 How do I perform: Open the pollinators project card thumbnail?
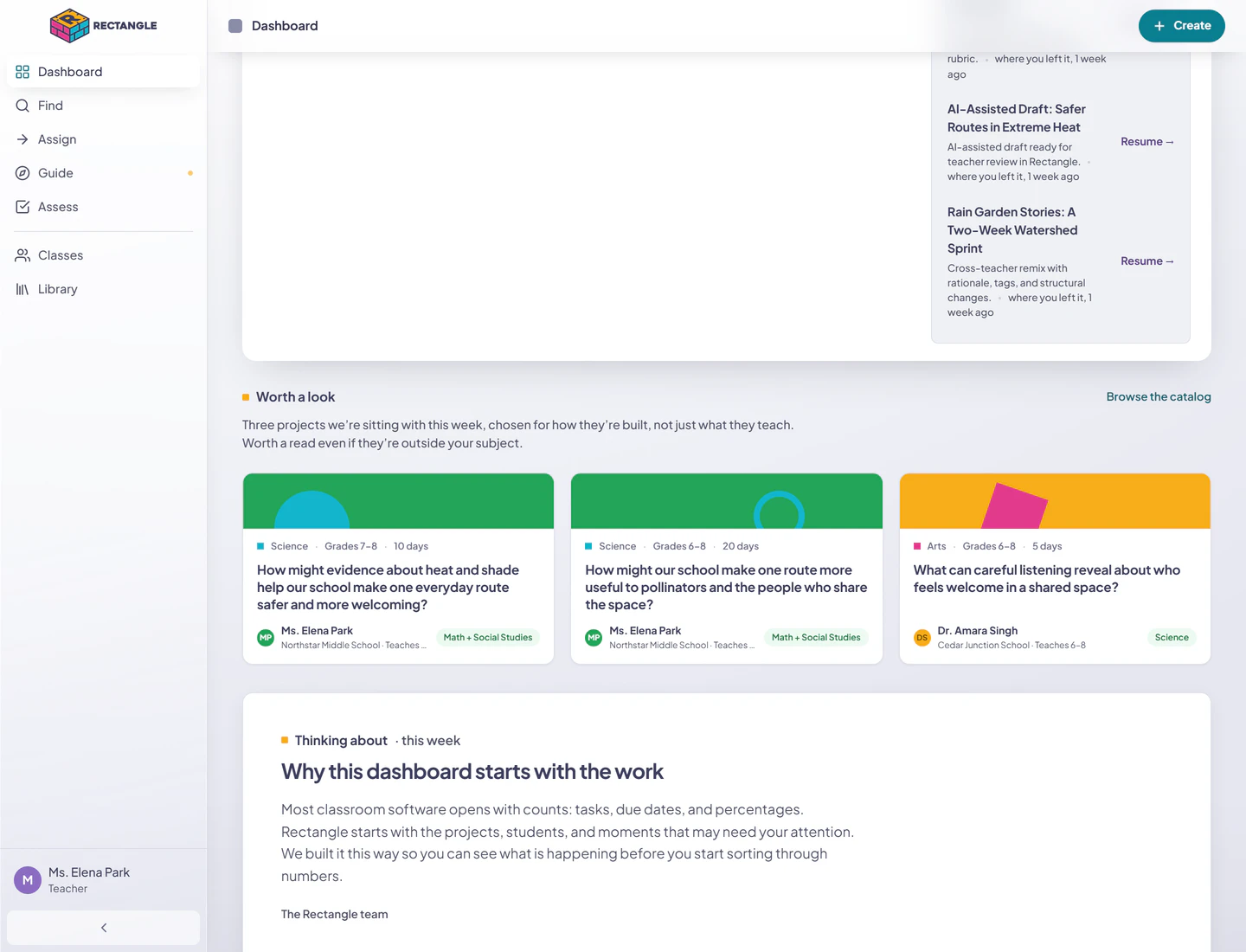click(x=727, y=501)
